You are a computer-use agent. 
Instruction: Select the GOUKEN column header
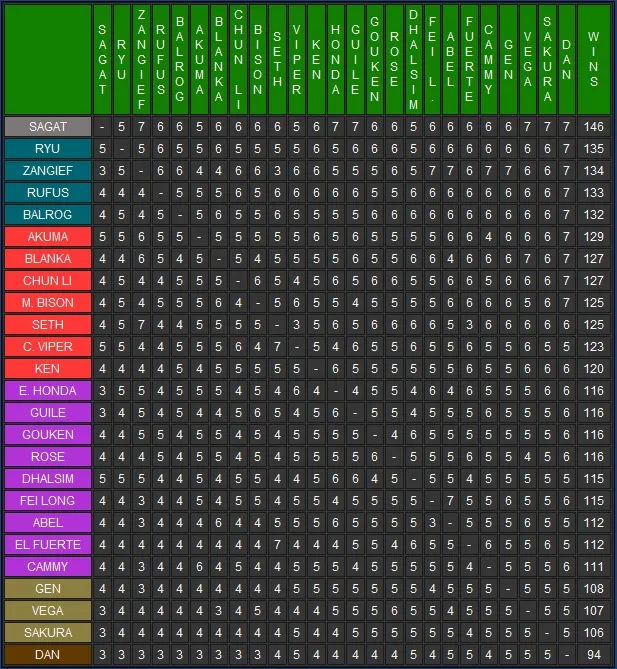(x=374, y=60)
